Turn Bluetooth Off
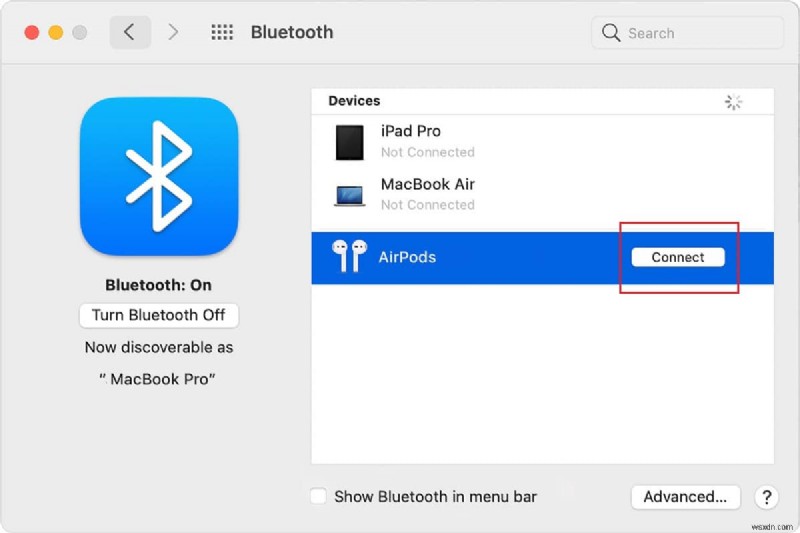800x533 pixels. [x=159, y=315]
